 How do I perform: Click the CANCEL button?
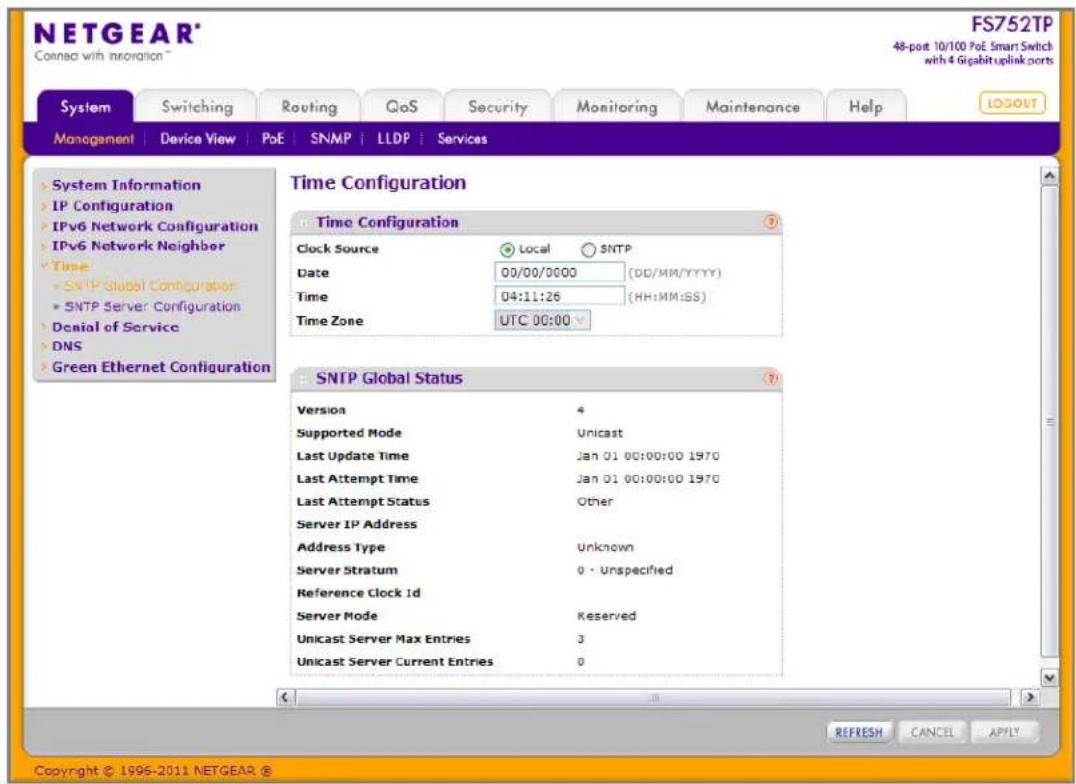(x=931, y=733)
